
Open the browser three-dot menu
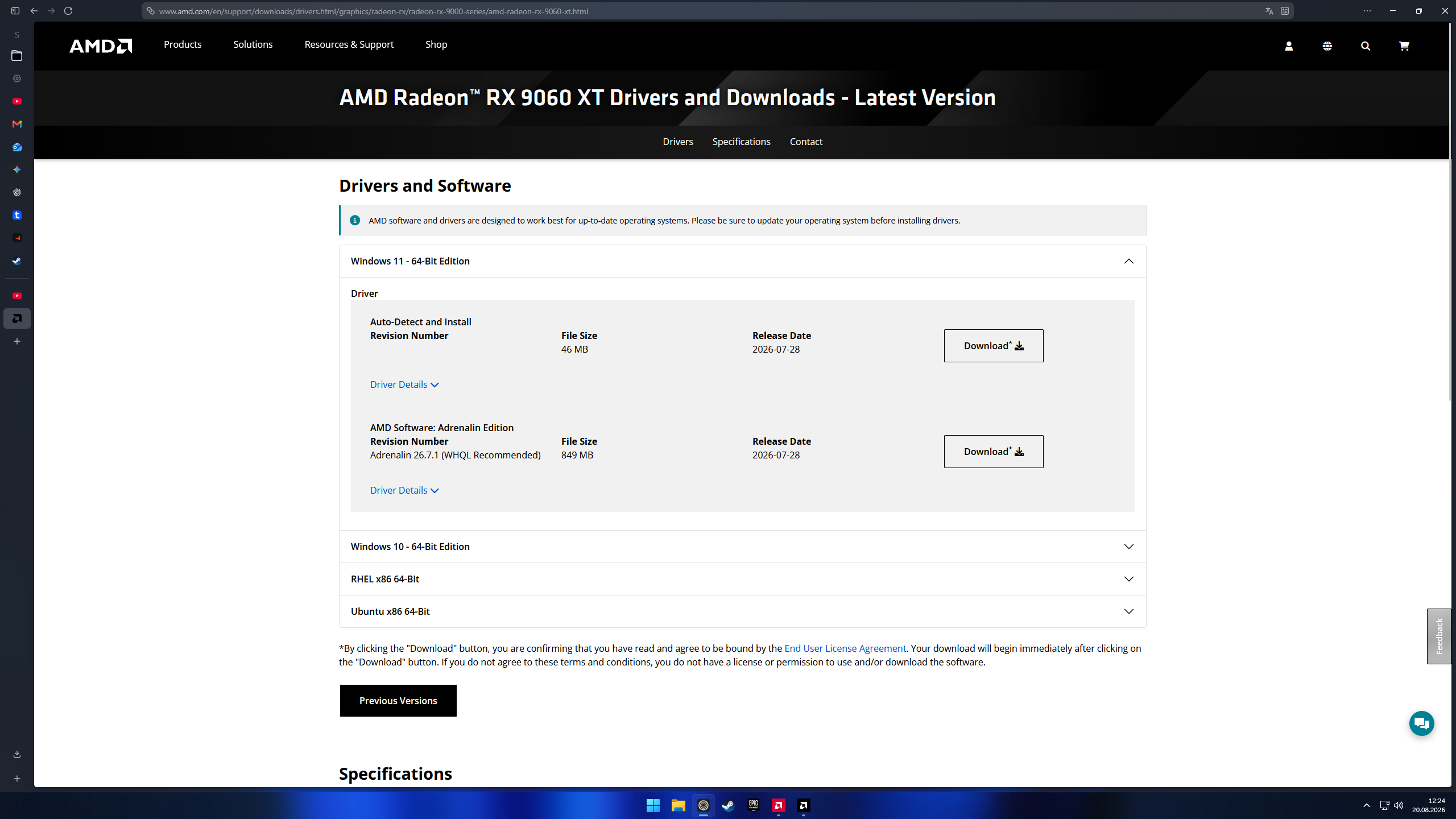1367,11
